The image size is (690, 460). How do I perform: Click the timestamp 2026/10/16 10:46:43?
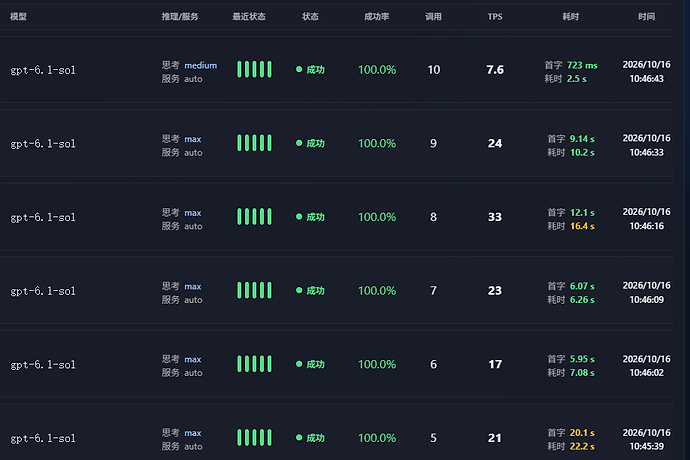click(646, 72)
